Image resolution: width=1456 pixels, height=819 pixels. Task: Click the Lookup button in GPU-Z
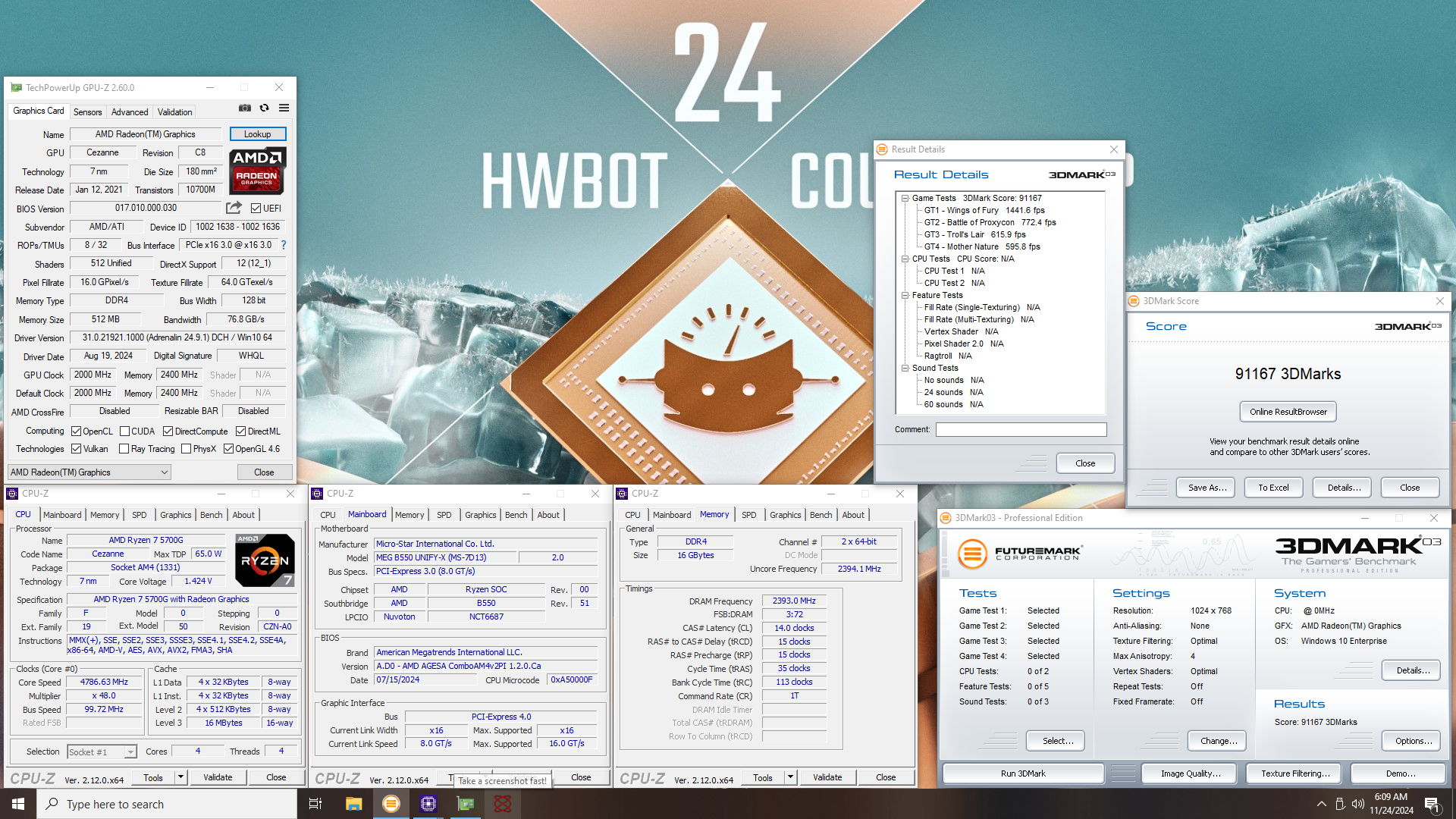[258, 134]
